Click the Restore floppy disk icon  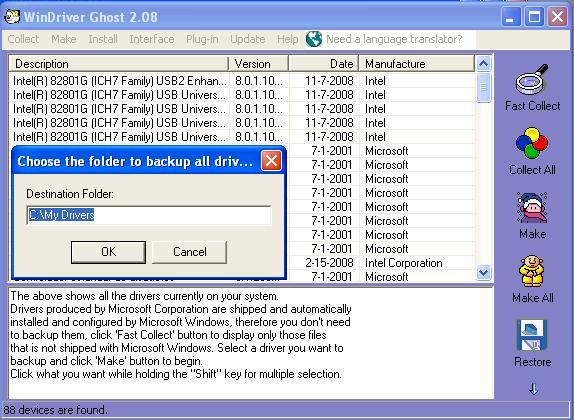click(x=532, y=335)
